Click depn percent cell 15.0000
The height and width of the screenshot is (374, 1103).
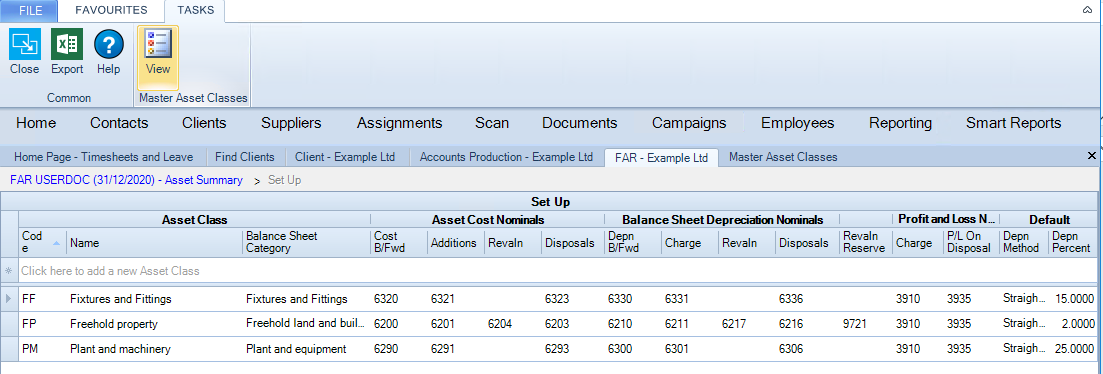pos(1072,299)
